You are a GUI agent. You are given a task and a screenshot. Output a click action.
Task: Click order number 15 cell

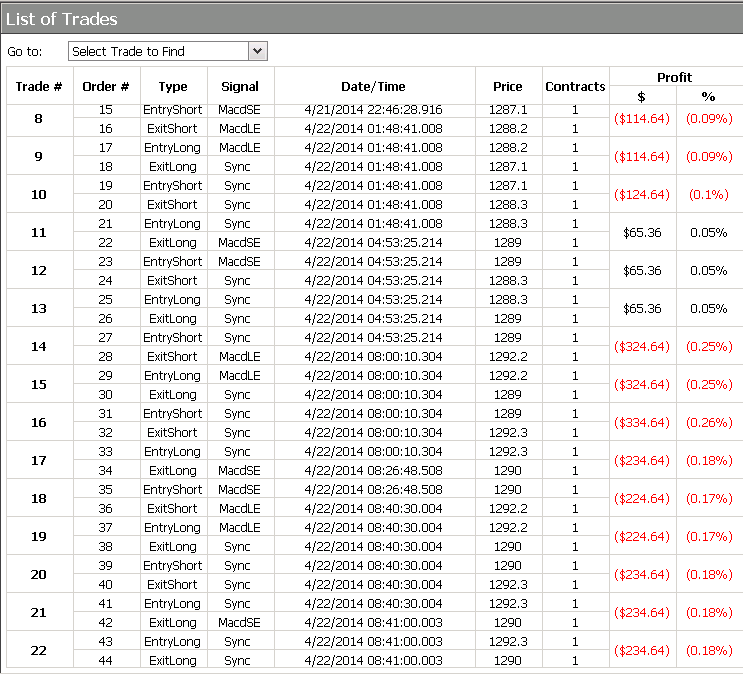(106, 110)
